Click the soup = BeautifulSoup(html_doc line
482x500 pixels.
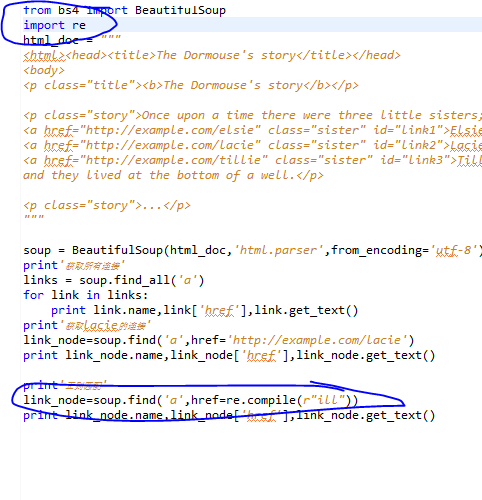(x=253, y=250)
